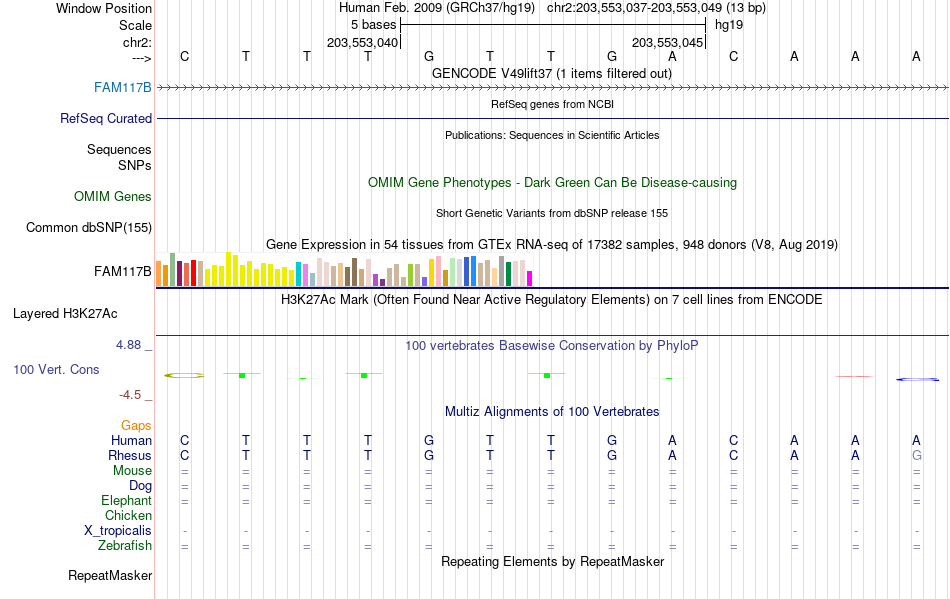Screen dimensions: 950x599
Task: Click the Common dbSNP(155) track label
Action: (x=89, y=228)
